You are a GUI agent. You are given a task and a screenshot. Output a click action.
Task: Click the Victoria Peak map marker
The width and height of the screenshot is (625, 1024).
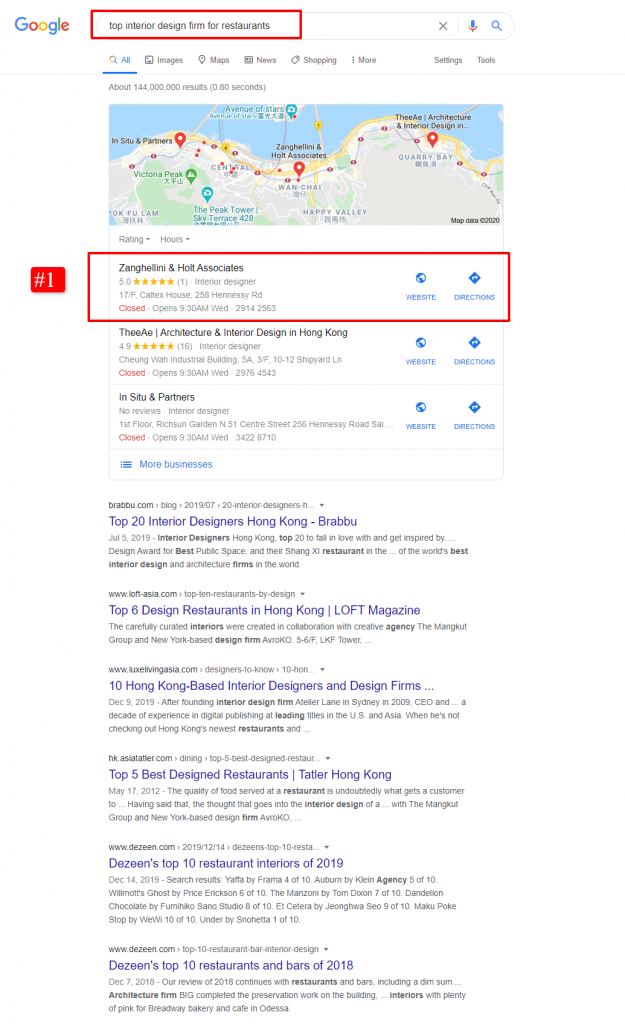(x=191, y=175)
